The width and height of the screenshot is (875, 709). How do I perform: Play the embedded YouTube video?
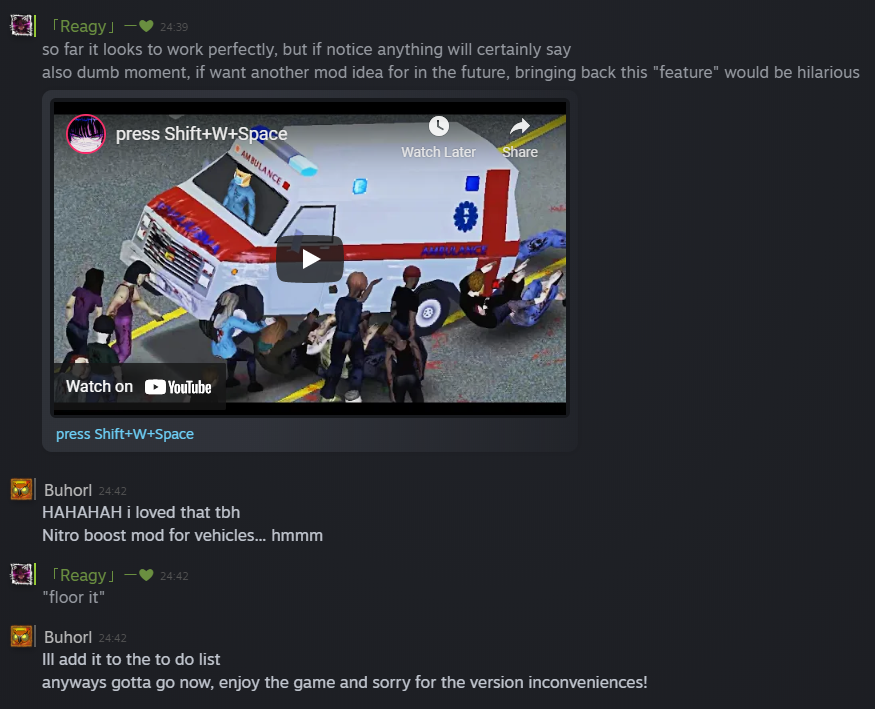(310, 259)
